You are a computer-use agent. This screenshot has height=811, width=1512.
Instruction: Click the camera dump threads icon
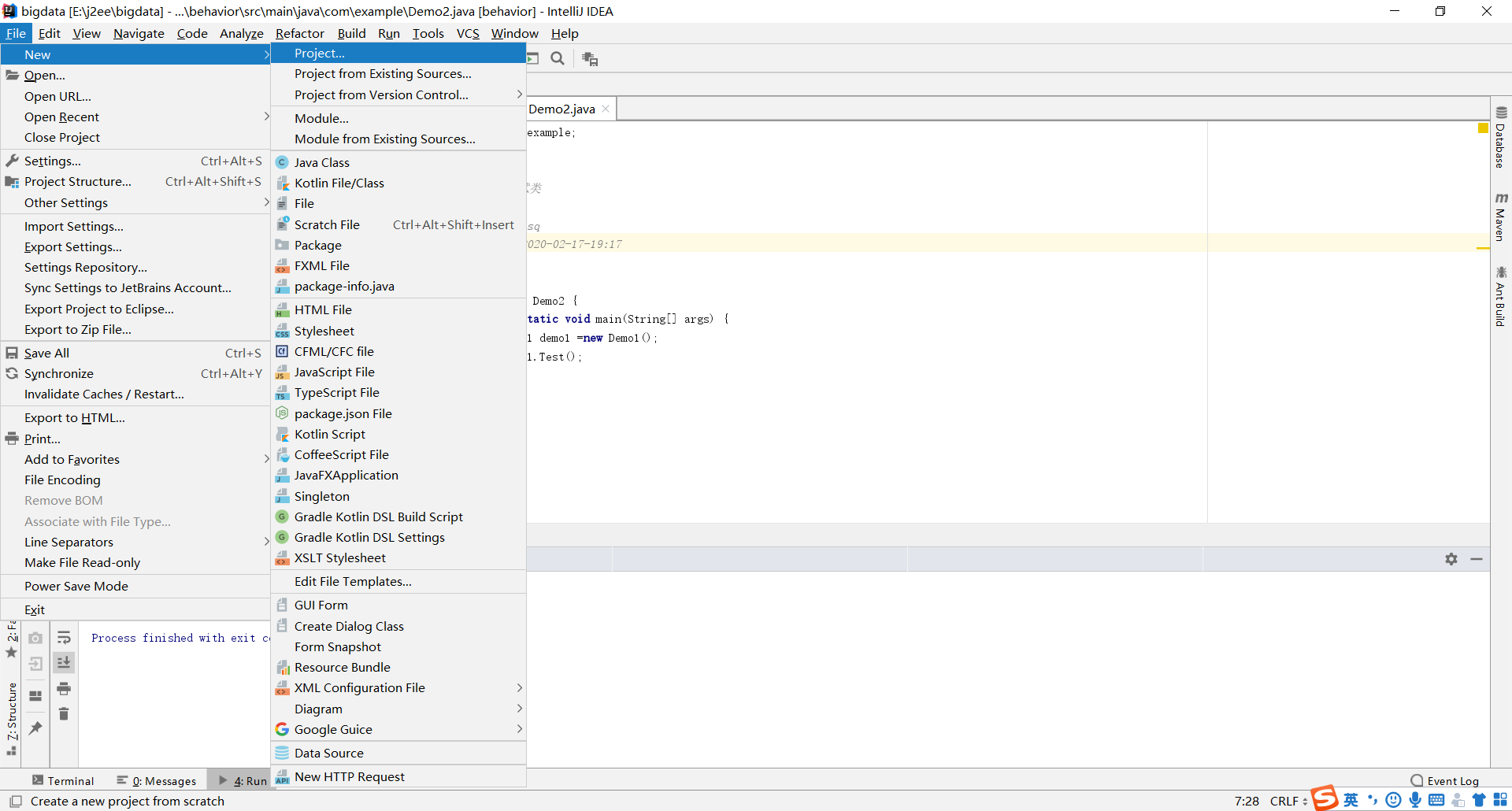pos(35,638)
